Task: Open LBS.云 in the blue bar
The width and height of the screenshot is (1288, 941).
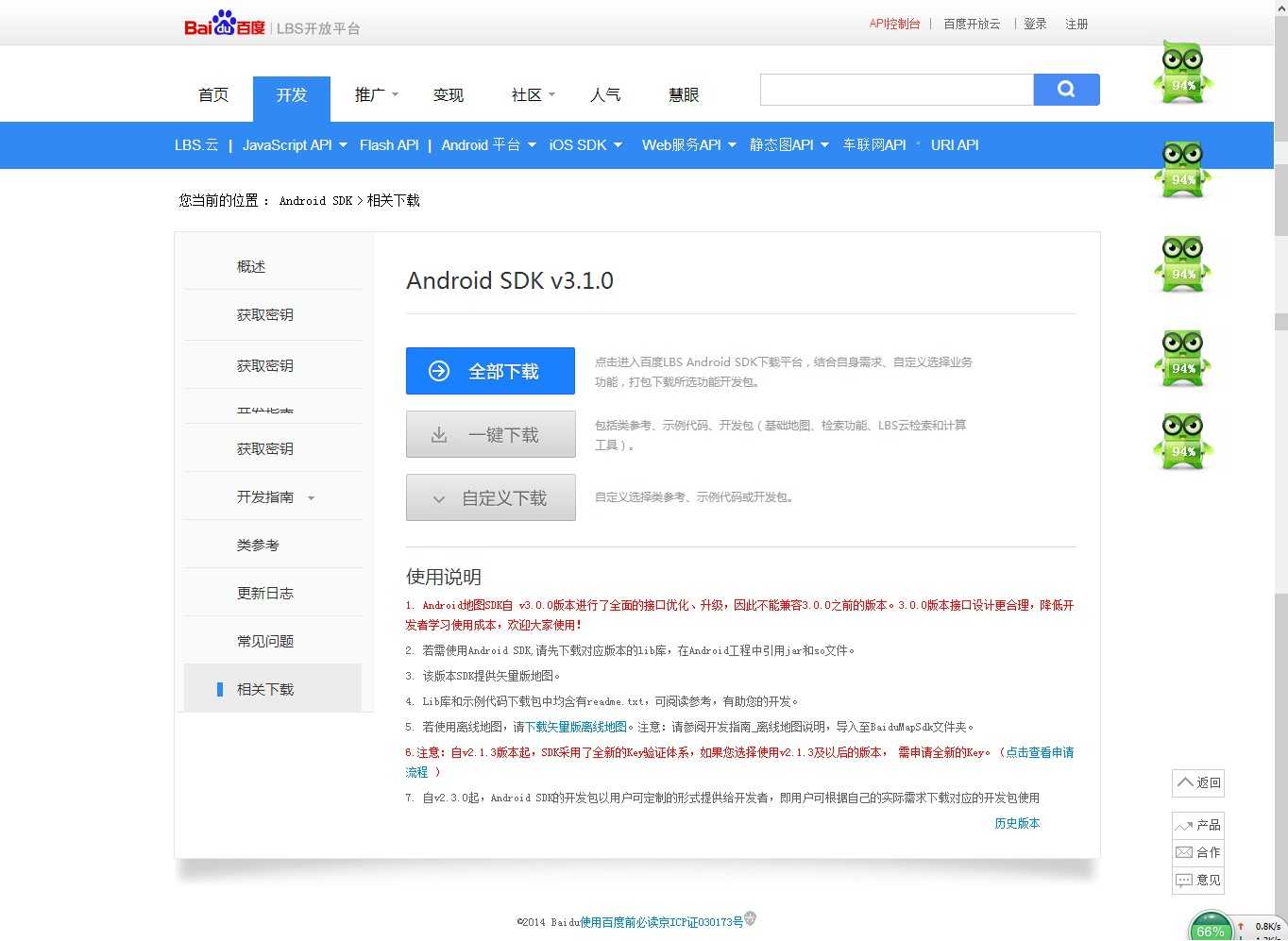Action: [196, 144]
